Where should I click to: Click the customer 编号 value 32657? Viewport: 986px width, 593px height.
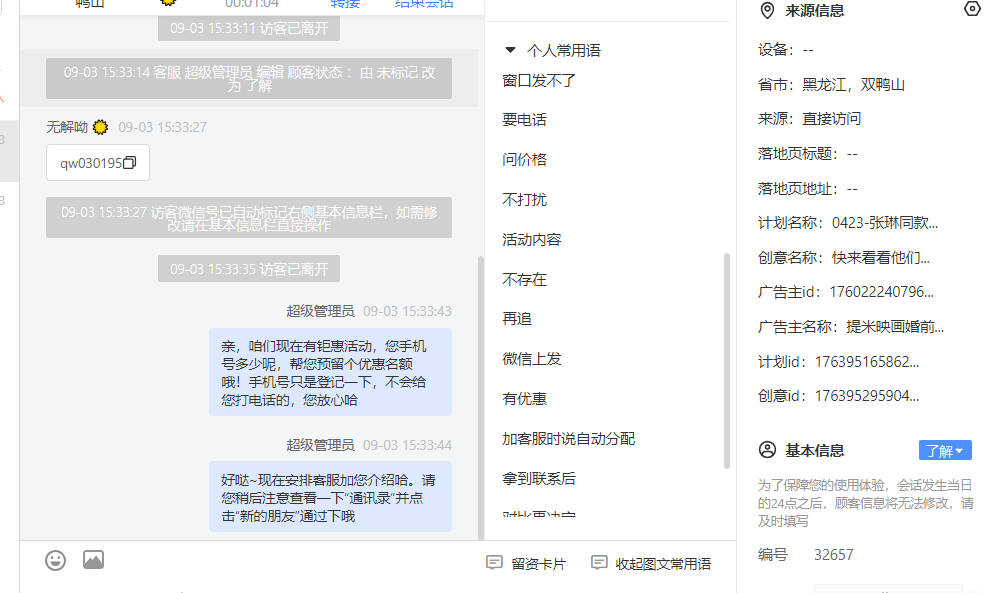[834, 555]
